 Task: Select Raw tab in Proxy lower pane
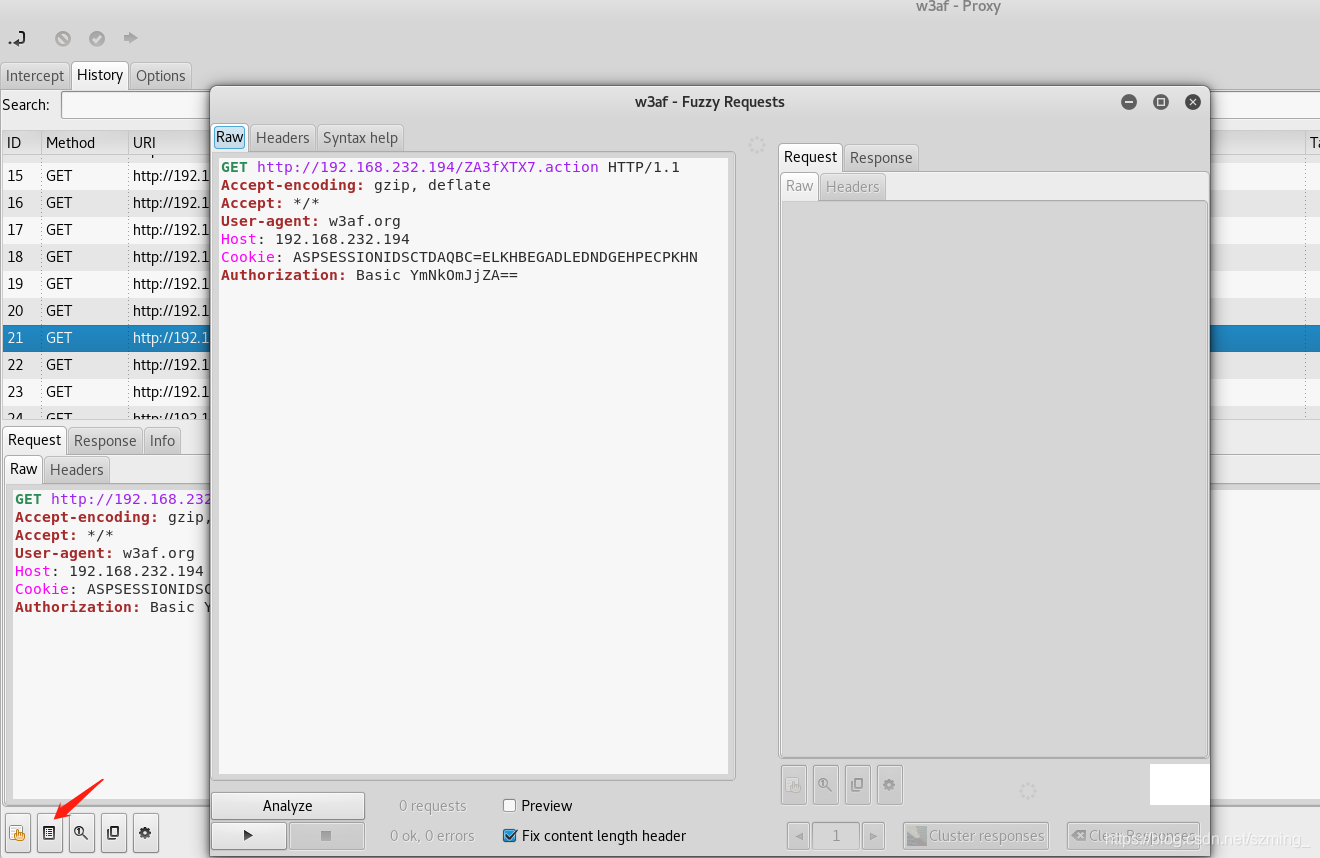(x=24, y=469)
